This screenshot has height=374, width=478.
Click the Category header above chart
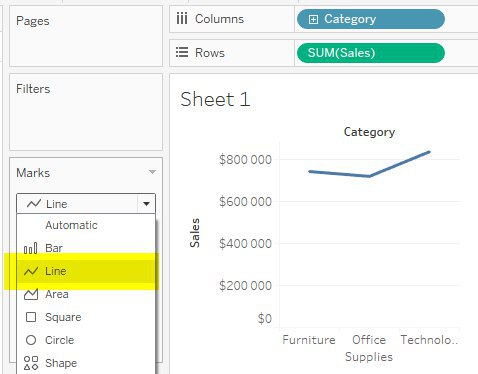[369, 132]
